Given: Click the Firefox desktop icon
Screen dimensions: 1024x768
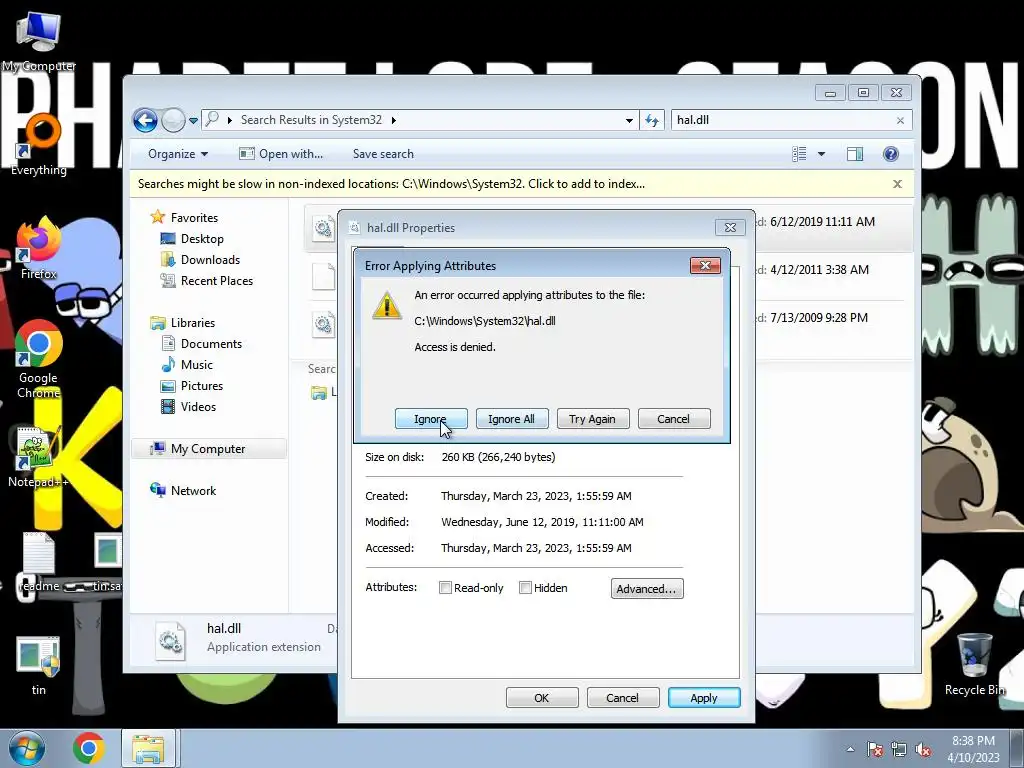Looking at the screenshot, I should (39, 249).
